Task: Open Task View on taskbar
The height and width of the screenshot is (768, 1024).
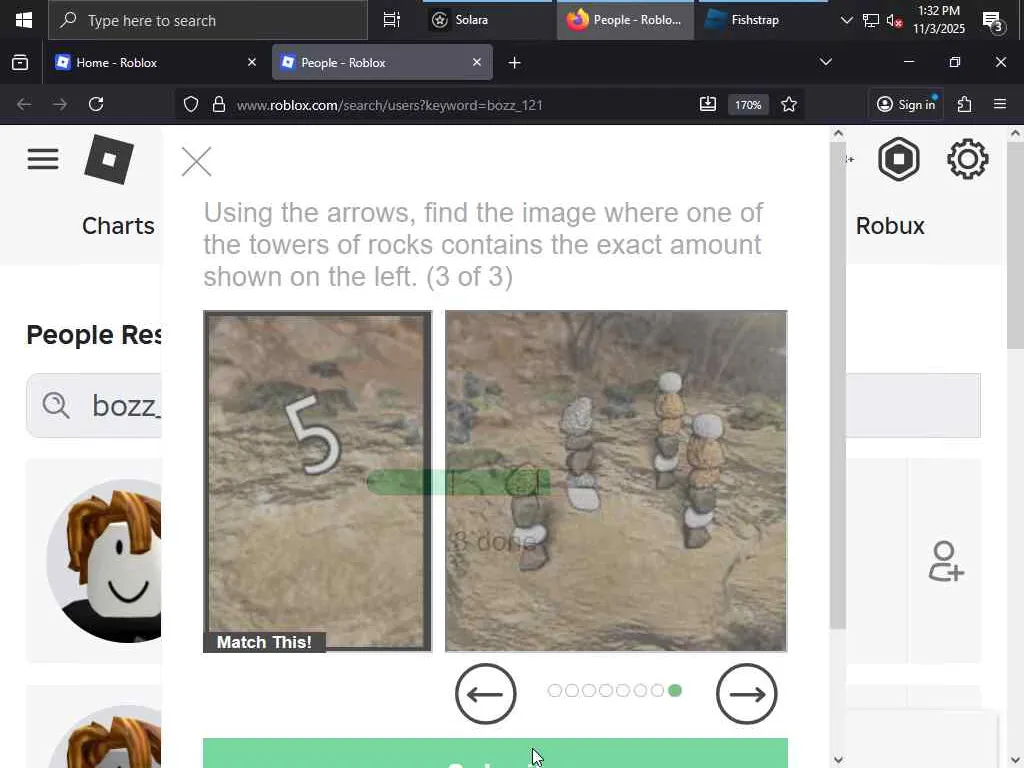Action: tap(392, 20)
